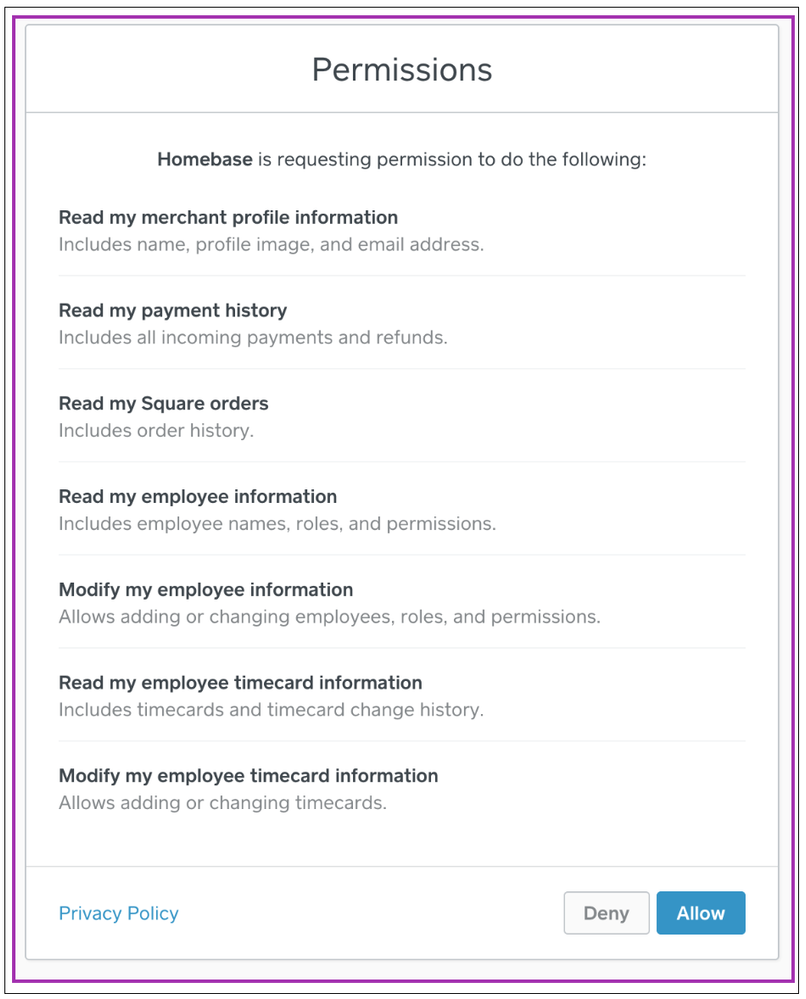This screenshot has width=806, height=999.
Task: Click the permission request header sentence
Action: tap(402, 159)
